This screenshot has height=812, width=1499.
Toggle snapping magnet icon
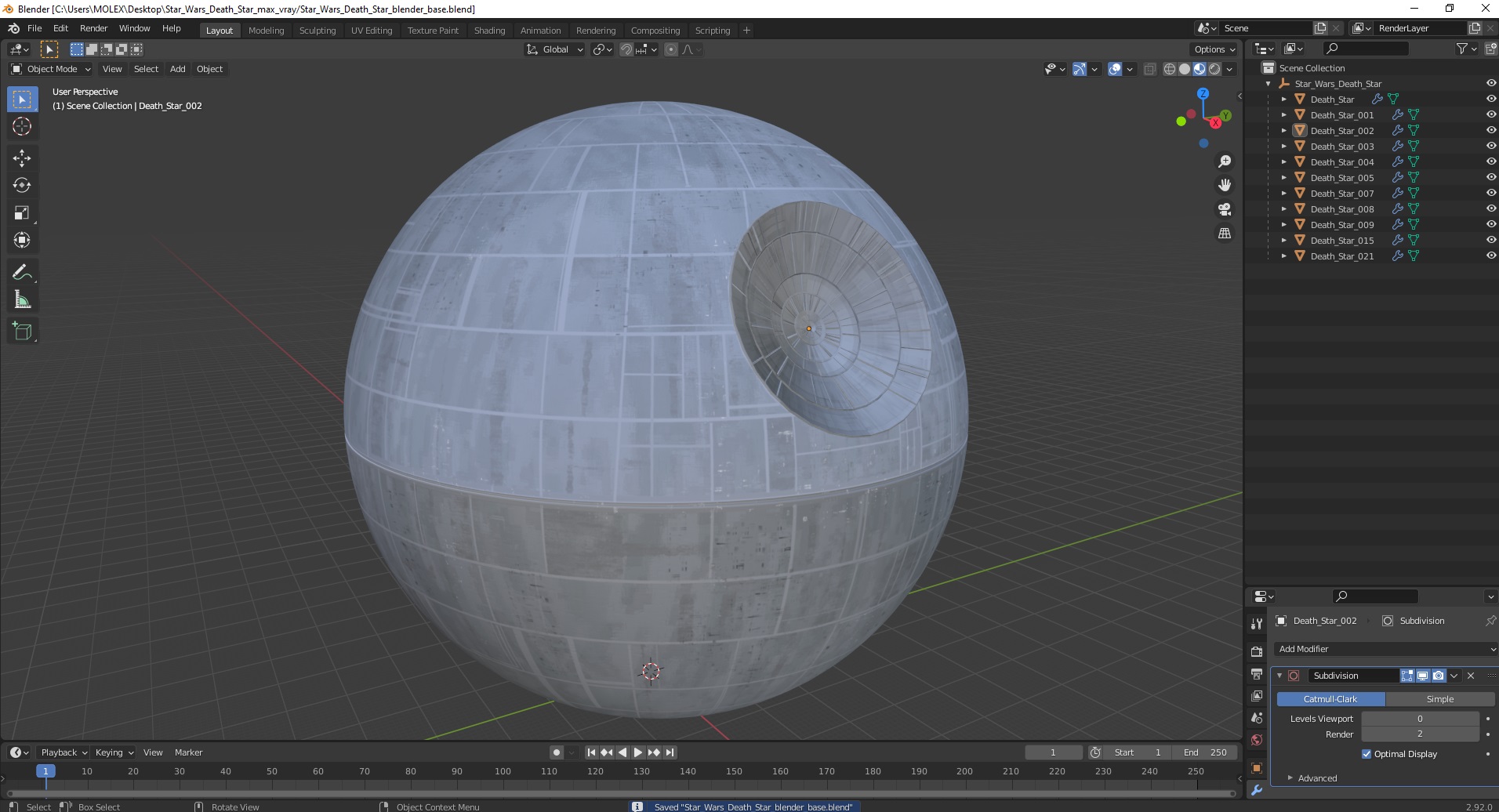click(626, 49)
